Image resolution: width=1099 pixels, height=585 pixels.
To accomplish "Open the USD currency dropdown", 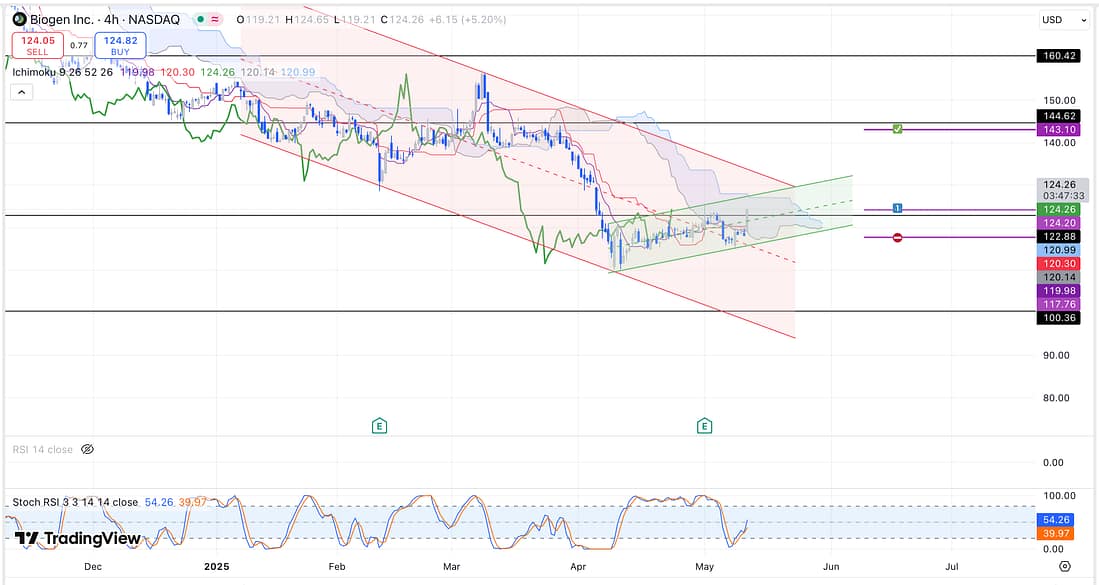I will coord(1063,19).
